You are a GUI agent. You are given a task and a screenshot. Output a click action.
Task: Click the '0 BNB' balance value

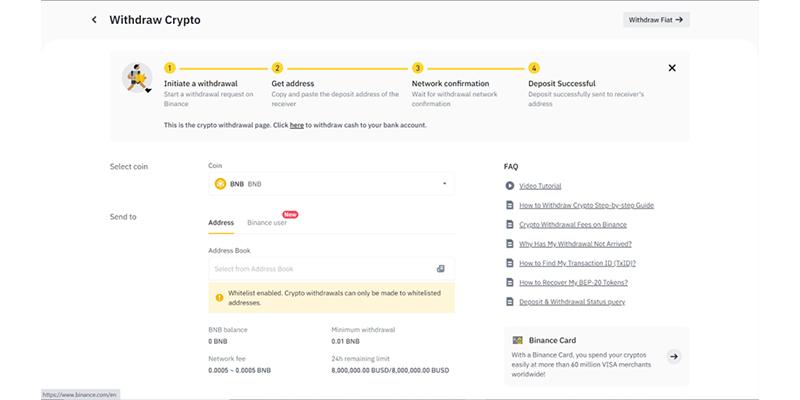pos(218,341)
